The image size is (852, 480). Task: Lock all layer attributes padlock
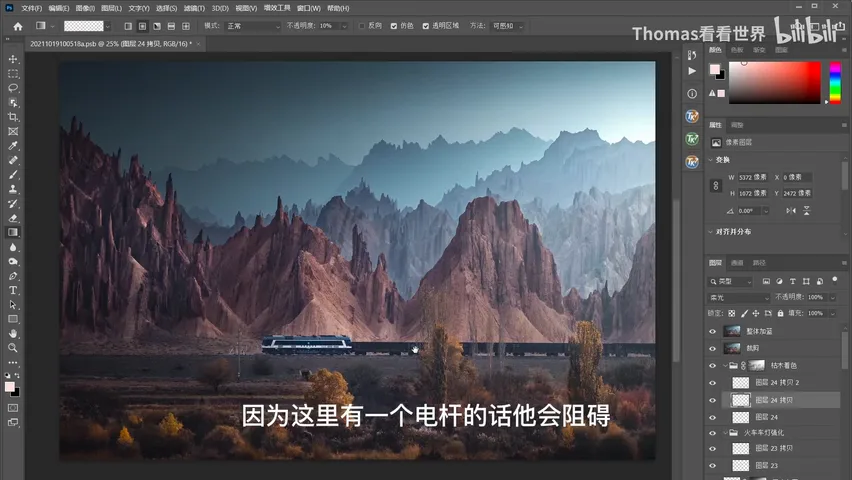(x=780, y=314)
